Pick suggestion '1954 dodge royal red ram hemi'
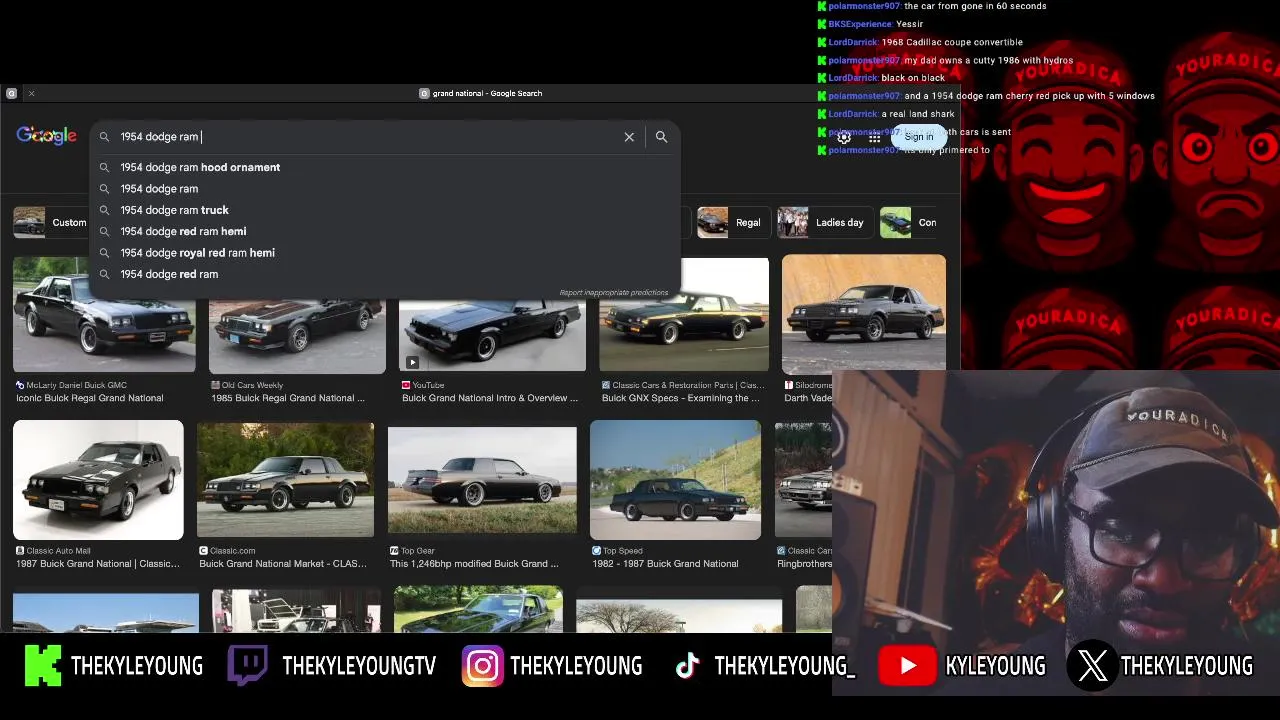 pos(197,253)
